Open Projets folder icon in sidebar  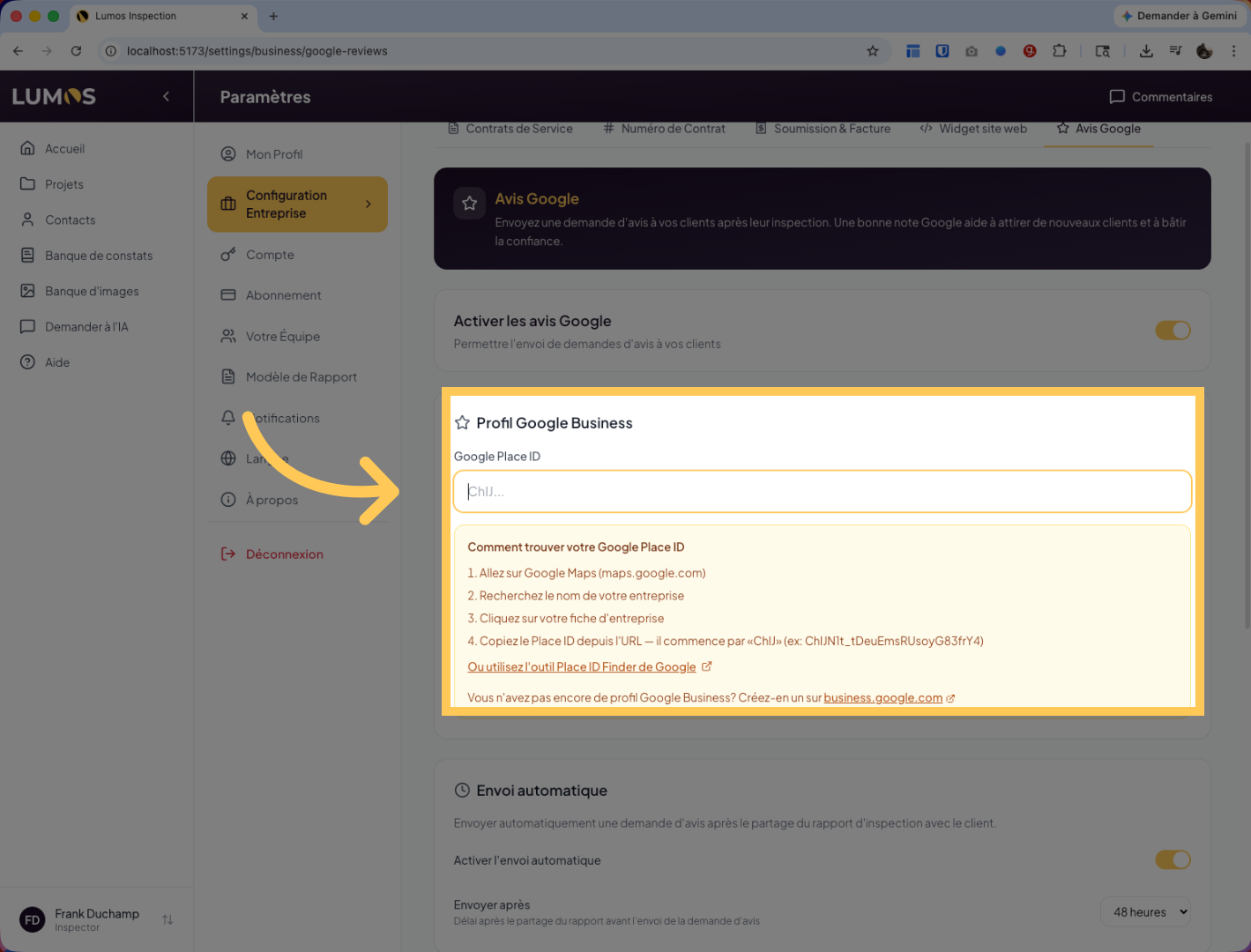[27, 184]
